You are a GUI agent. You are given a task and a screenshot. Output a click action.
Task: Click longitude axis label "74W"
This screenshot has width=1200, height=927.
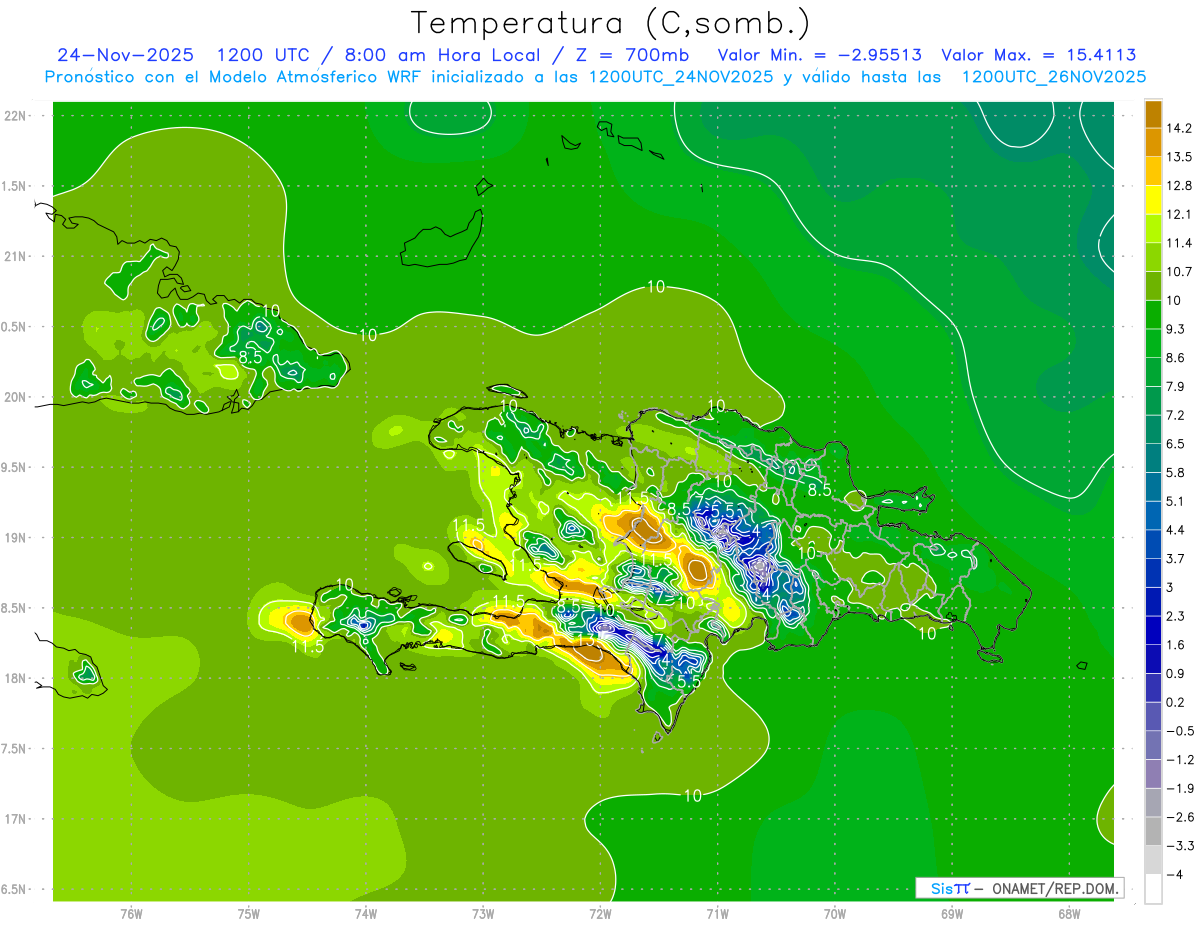365,913
